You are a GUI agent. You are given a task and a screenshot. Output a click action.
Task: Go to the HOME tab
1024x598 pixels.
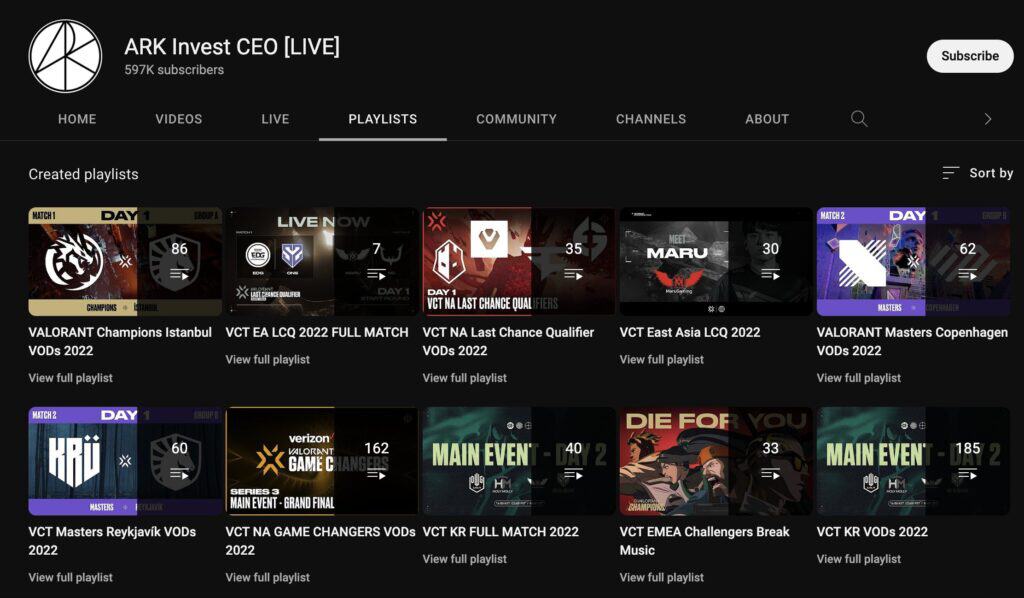[x=77, y=119]
